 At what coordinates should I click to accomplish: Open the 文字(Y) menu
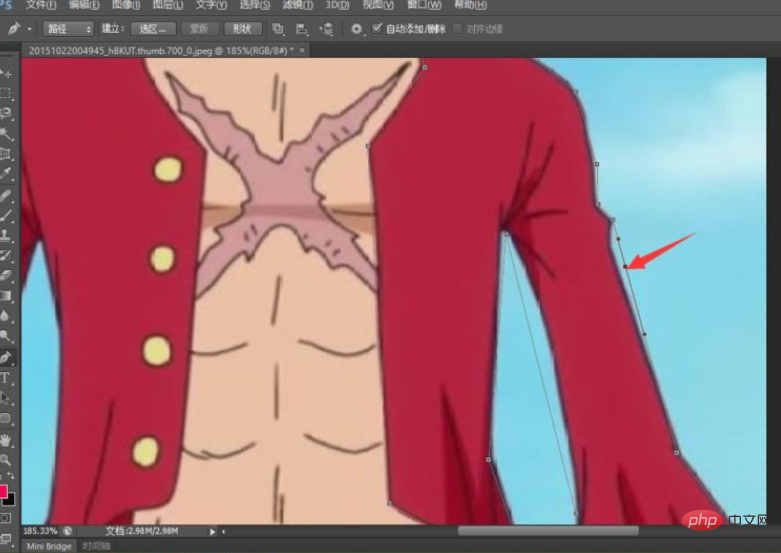tap(211, 5)
